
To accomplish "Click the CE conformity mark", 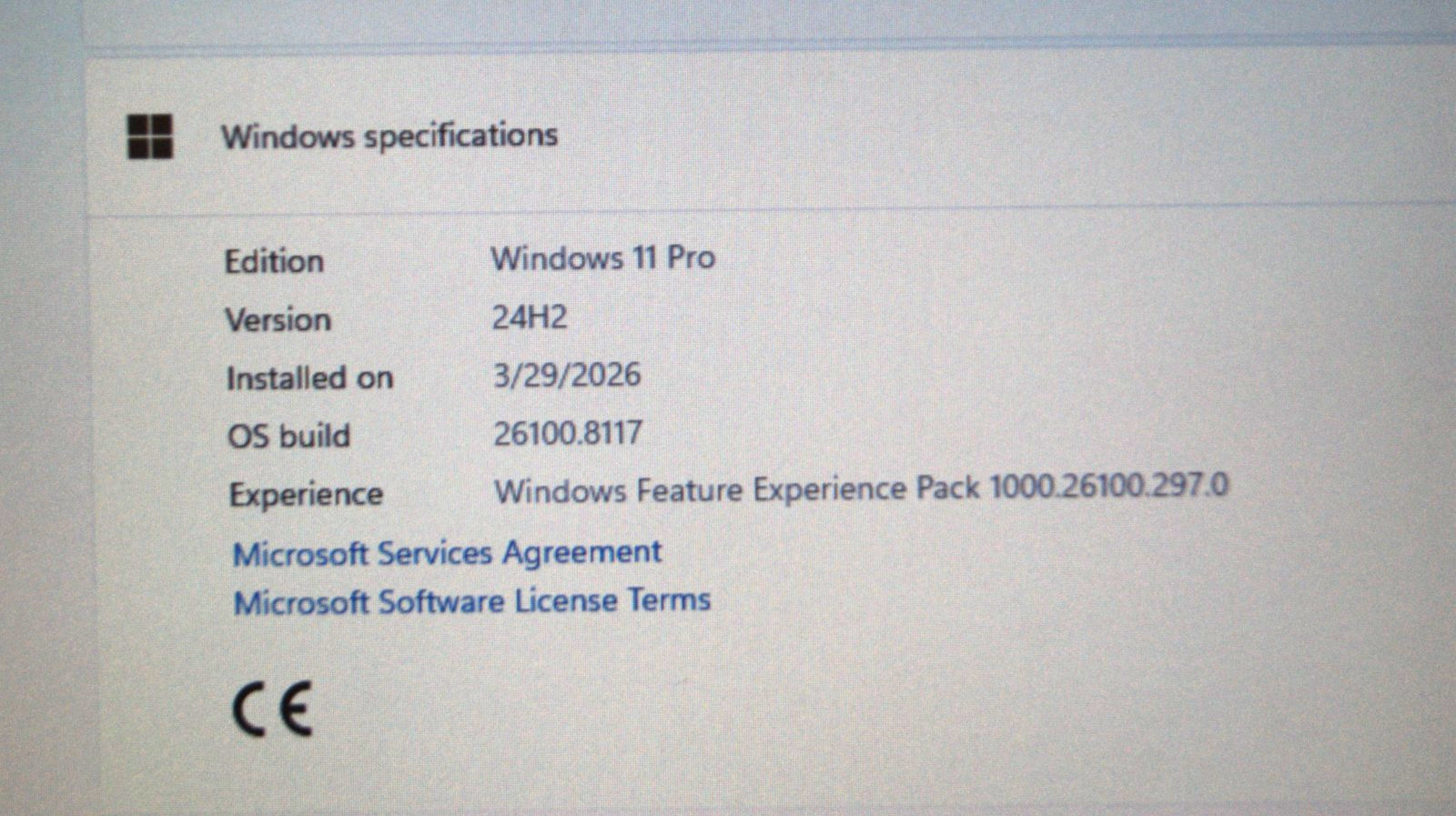I will point(273,709).
